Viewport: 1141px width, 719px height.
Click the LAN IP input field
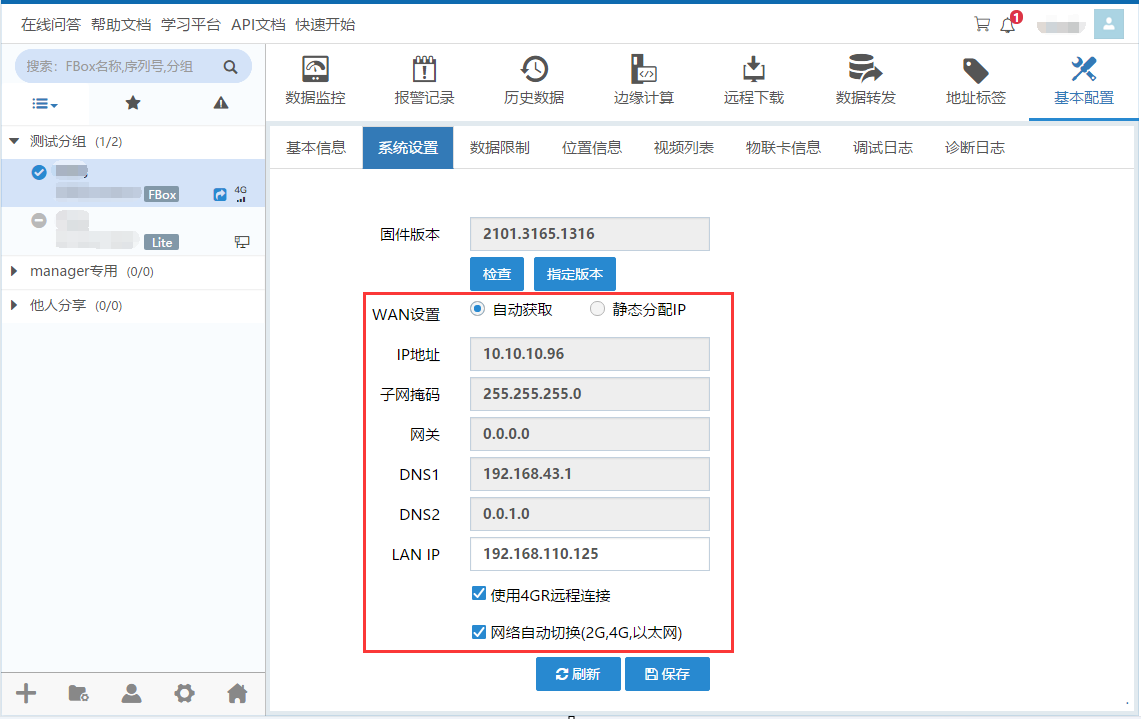[x=589, y=554]
